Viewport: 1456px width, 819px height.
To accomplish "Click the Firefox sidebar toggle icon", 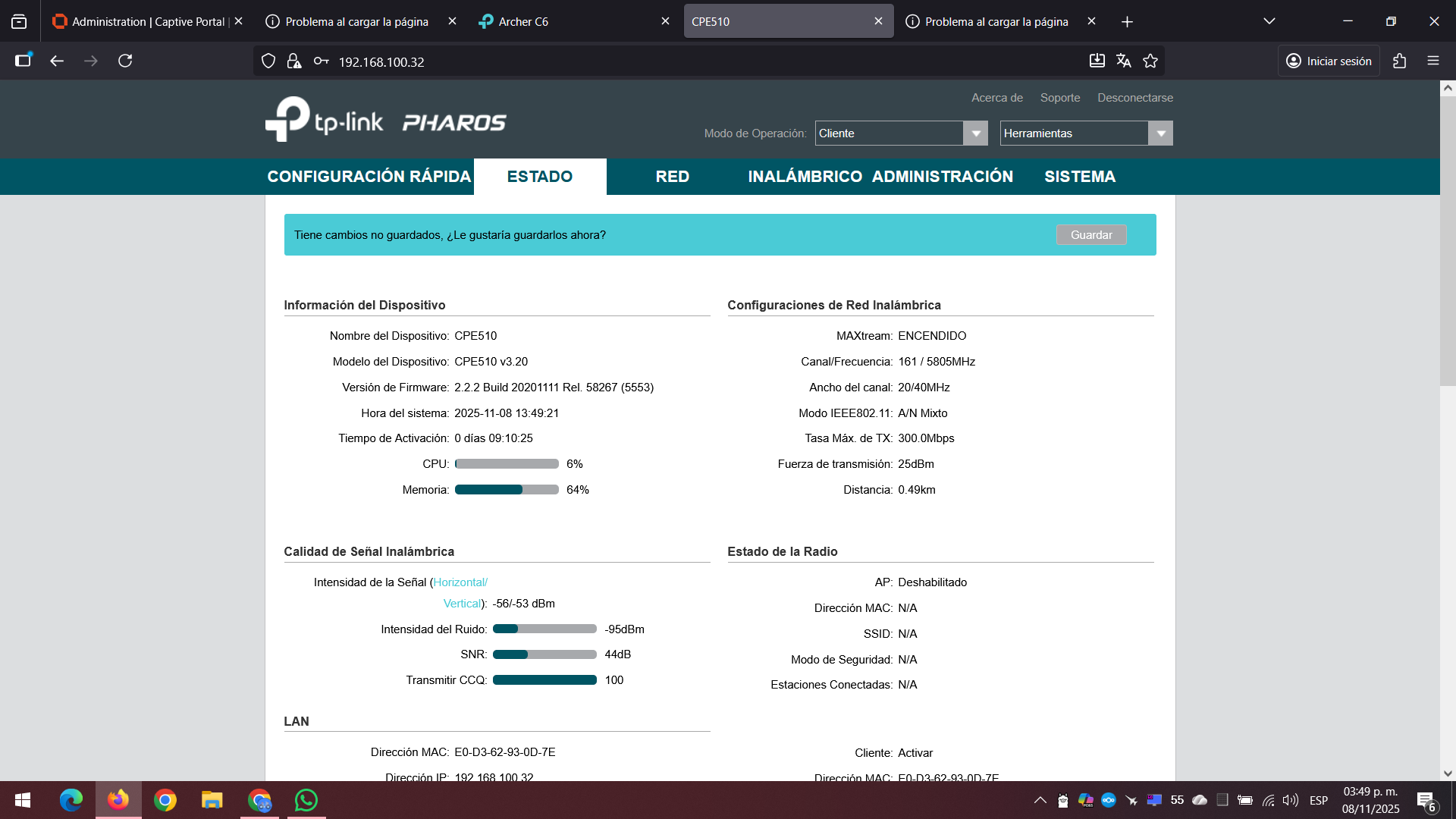I will click(x=24, y=61).
